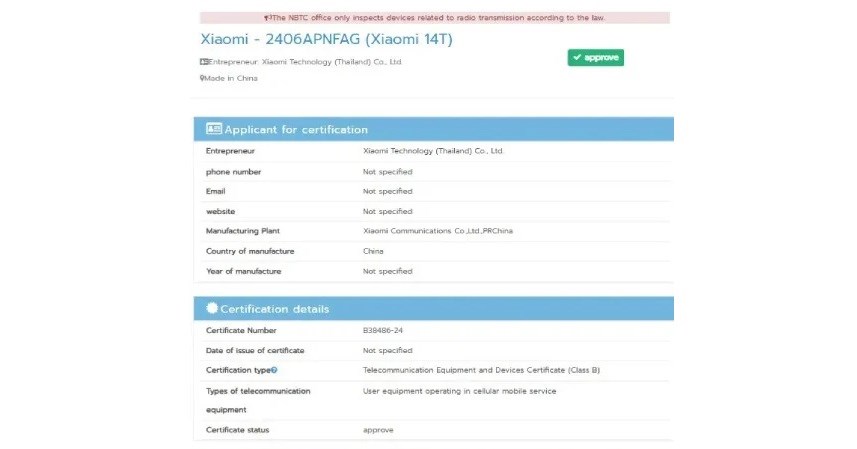Screen dimensions: 857x449
Task: Select the Date of issue of certificate label
Action: [255, 350]
